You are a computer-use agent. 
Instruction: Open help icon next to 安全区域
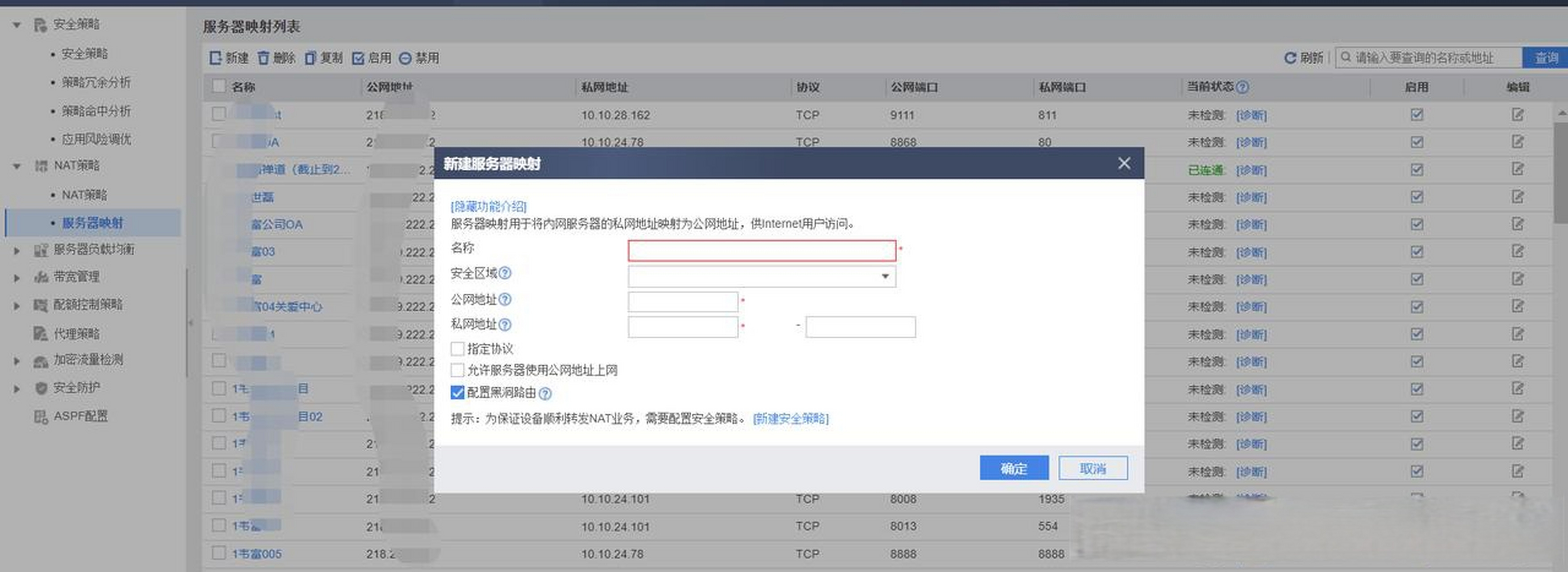click(505, 273)
